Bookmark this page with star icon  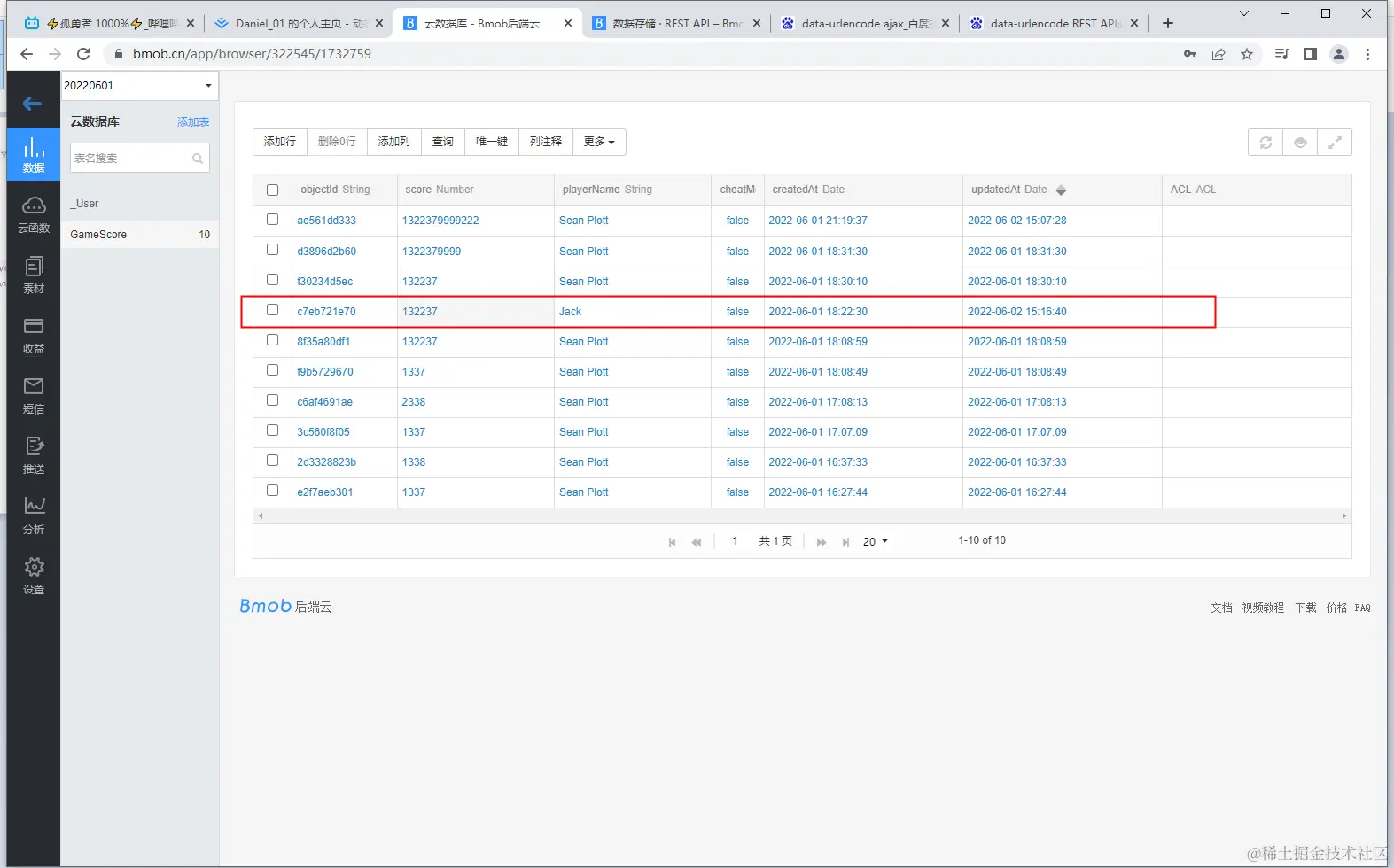(x=1247, y=54)
